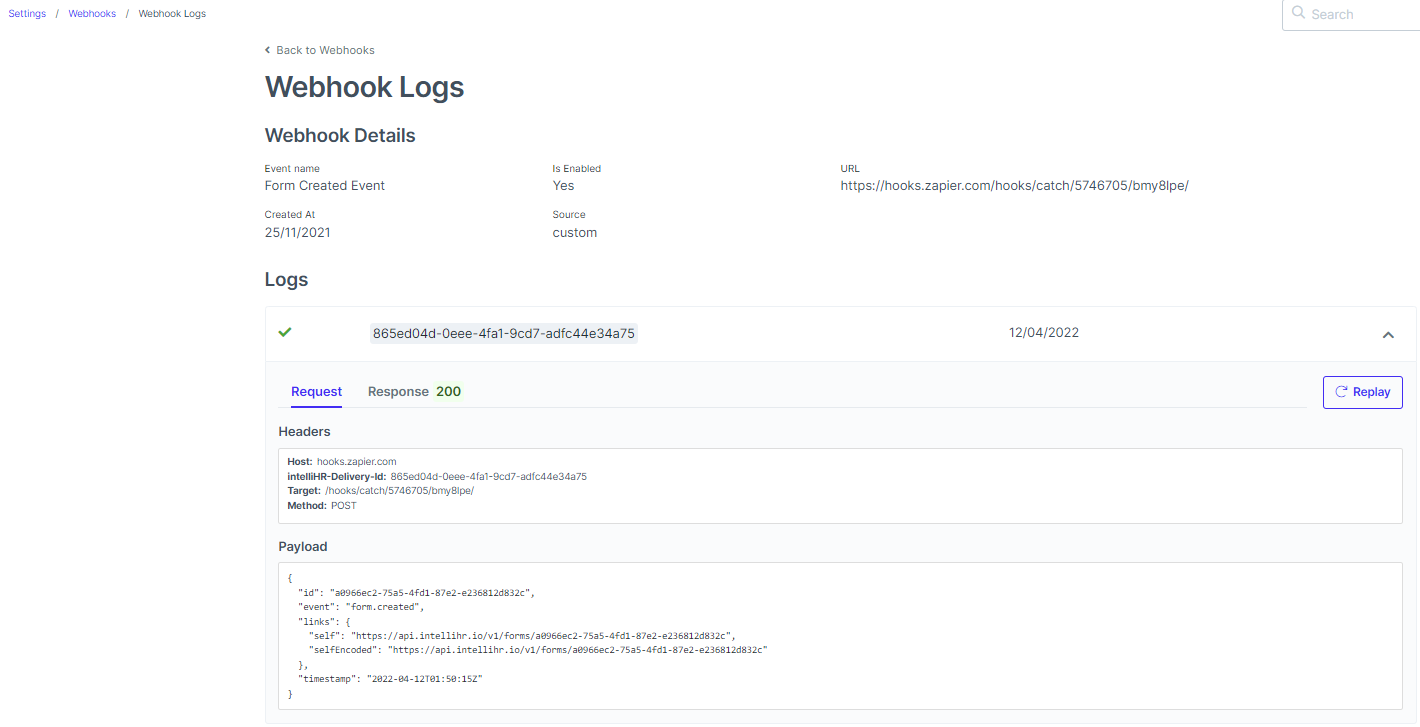
Task: Open the Settings breadcrumb link
Action: (x=26, y=13)
